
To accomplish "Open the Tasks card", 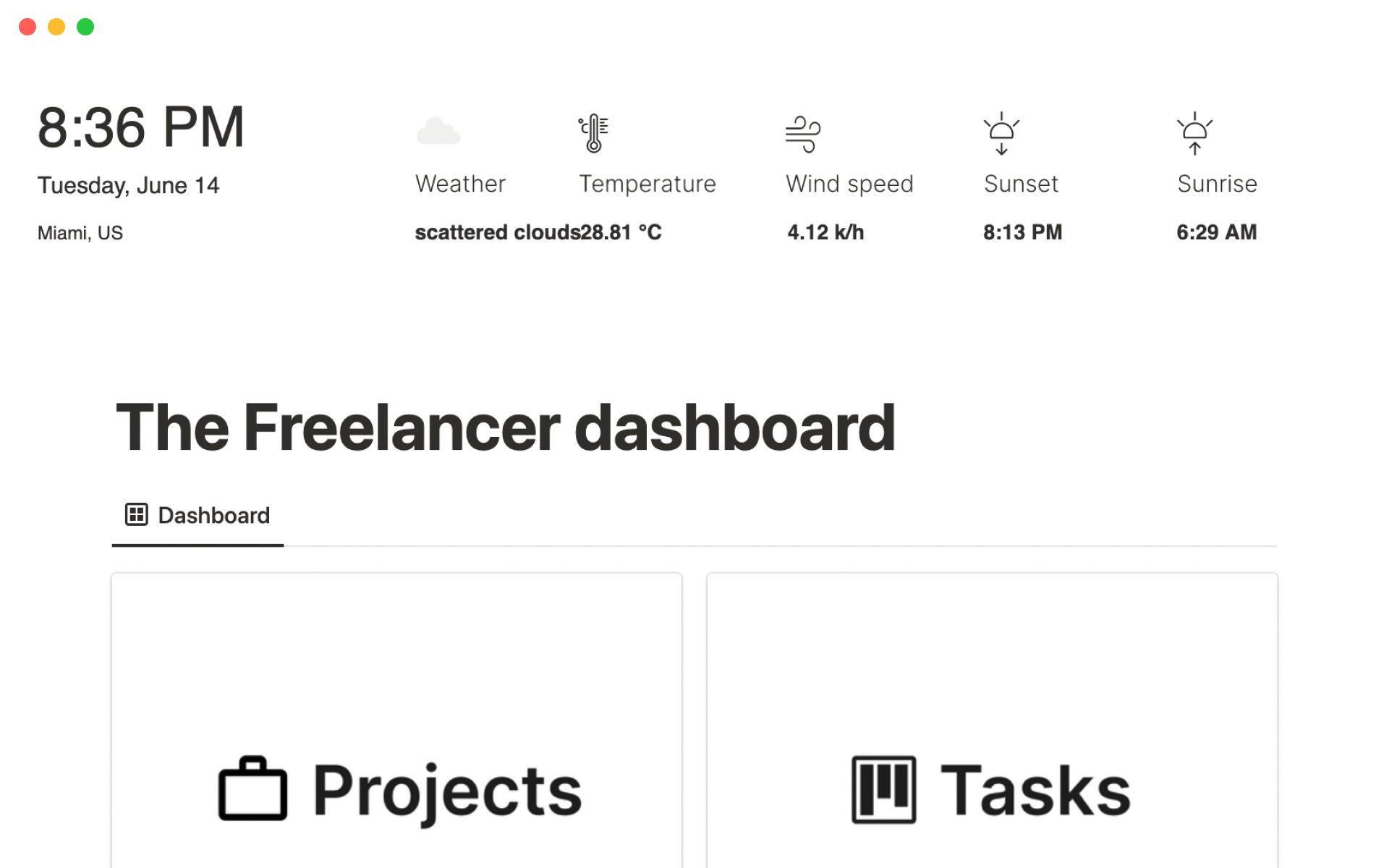I will [992, 723].
